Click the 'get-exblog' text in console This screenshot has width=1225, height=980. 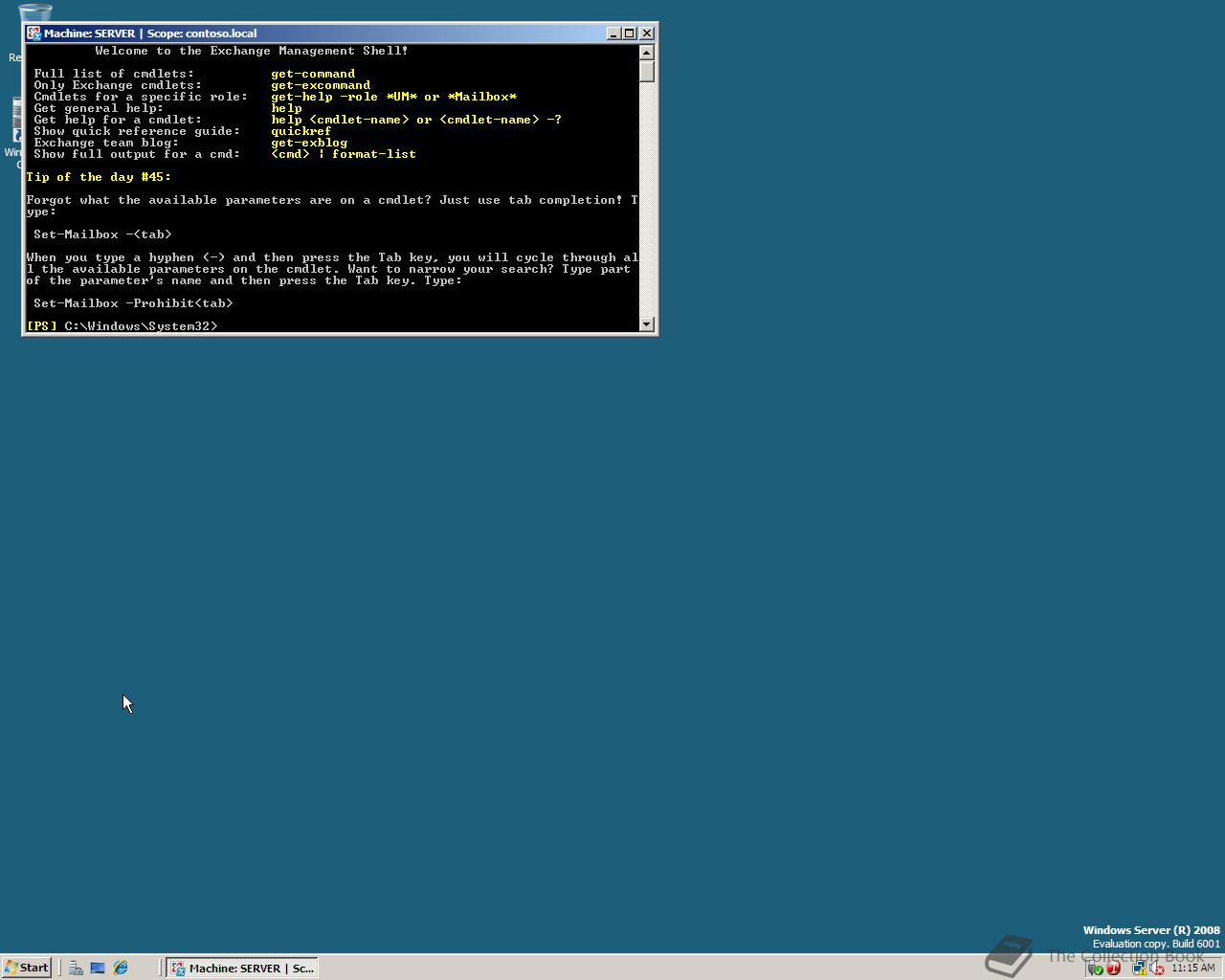[x=309, y=143]
